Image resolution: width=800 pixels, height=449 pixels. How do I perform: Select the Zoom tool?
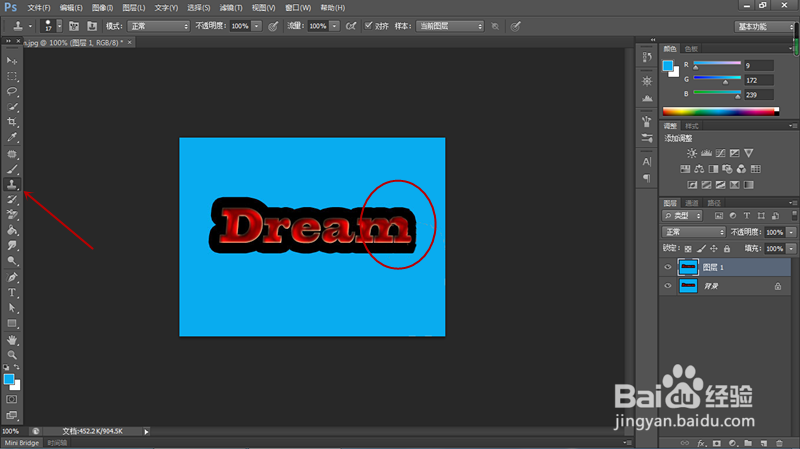pos(12,355)
